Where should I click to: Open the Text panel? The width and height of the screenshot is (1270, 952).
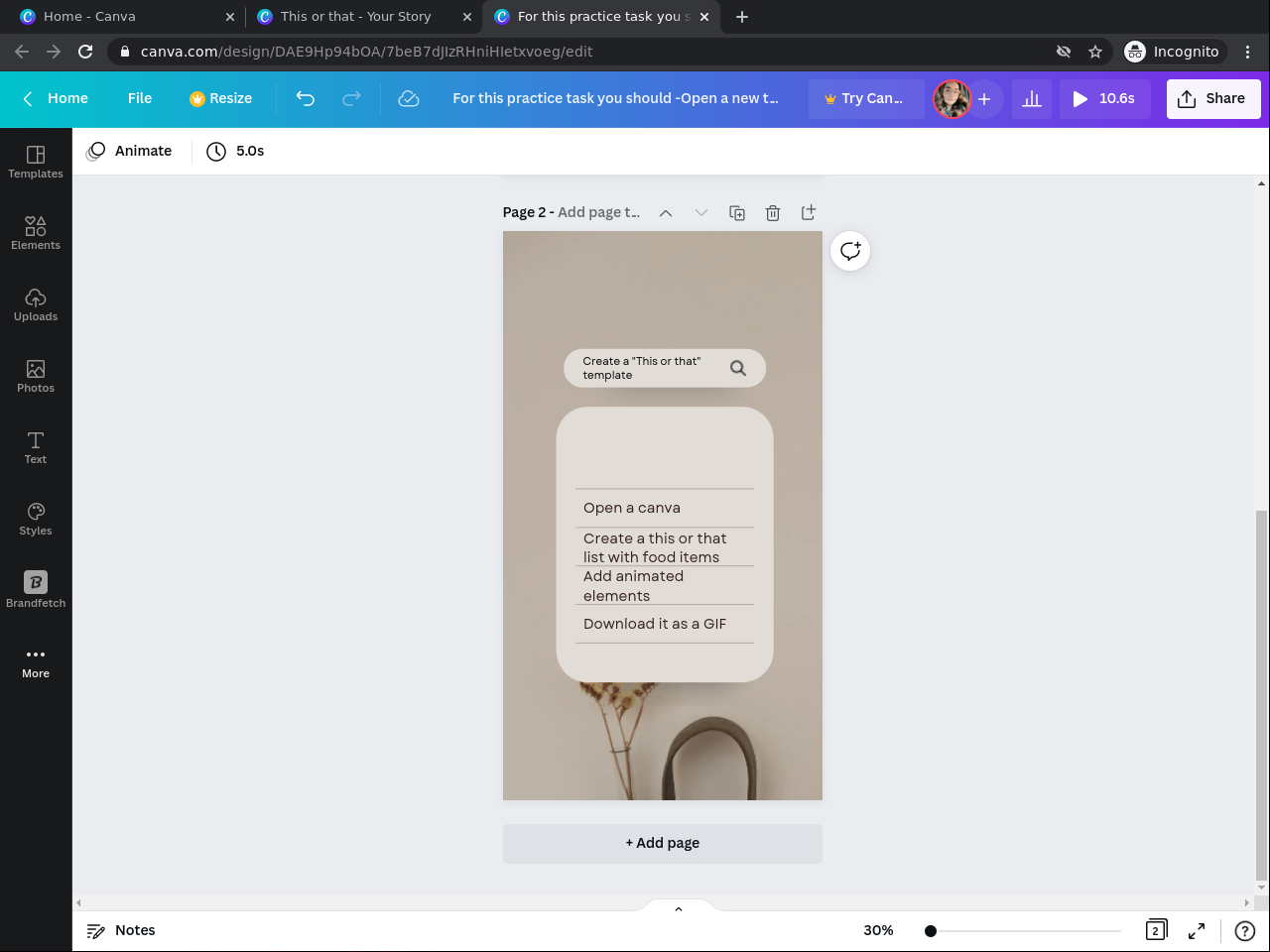pos(36,447)
